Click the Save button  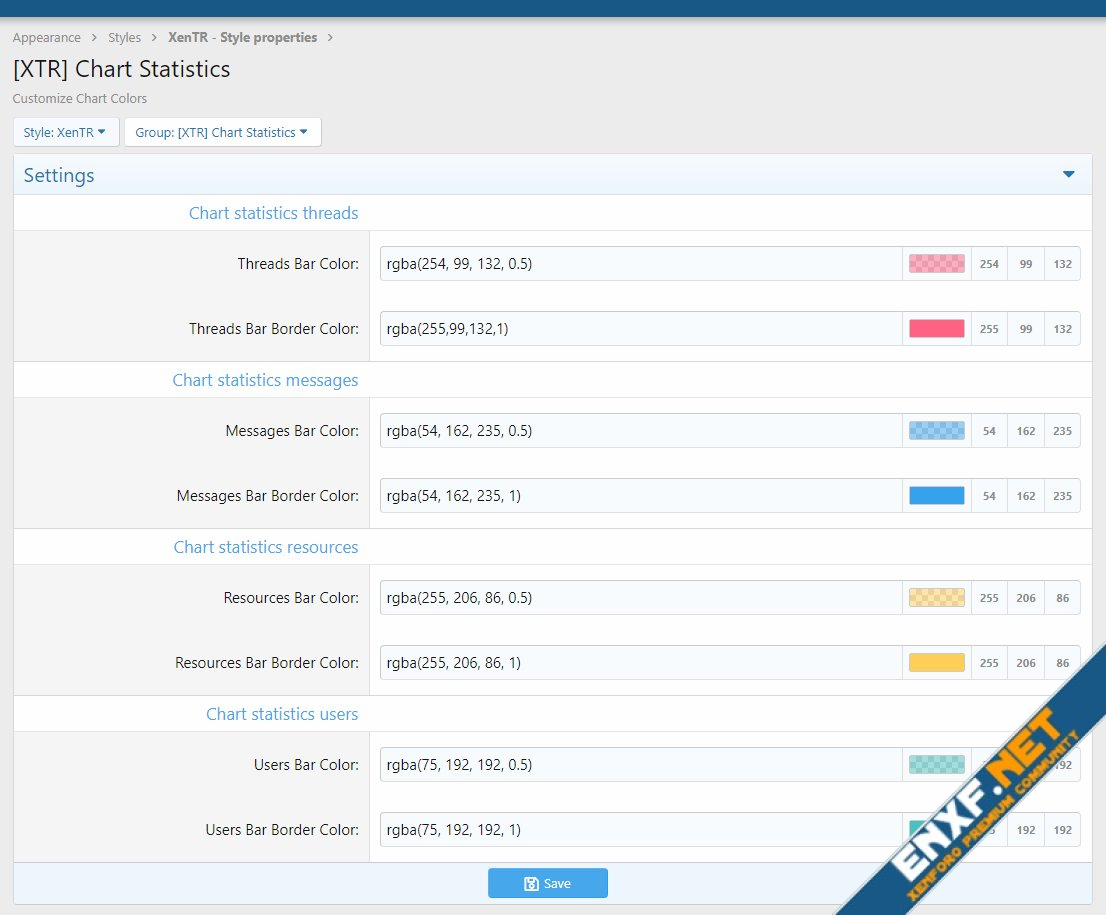click(x=547, y=883)
